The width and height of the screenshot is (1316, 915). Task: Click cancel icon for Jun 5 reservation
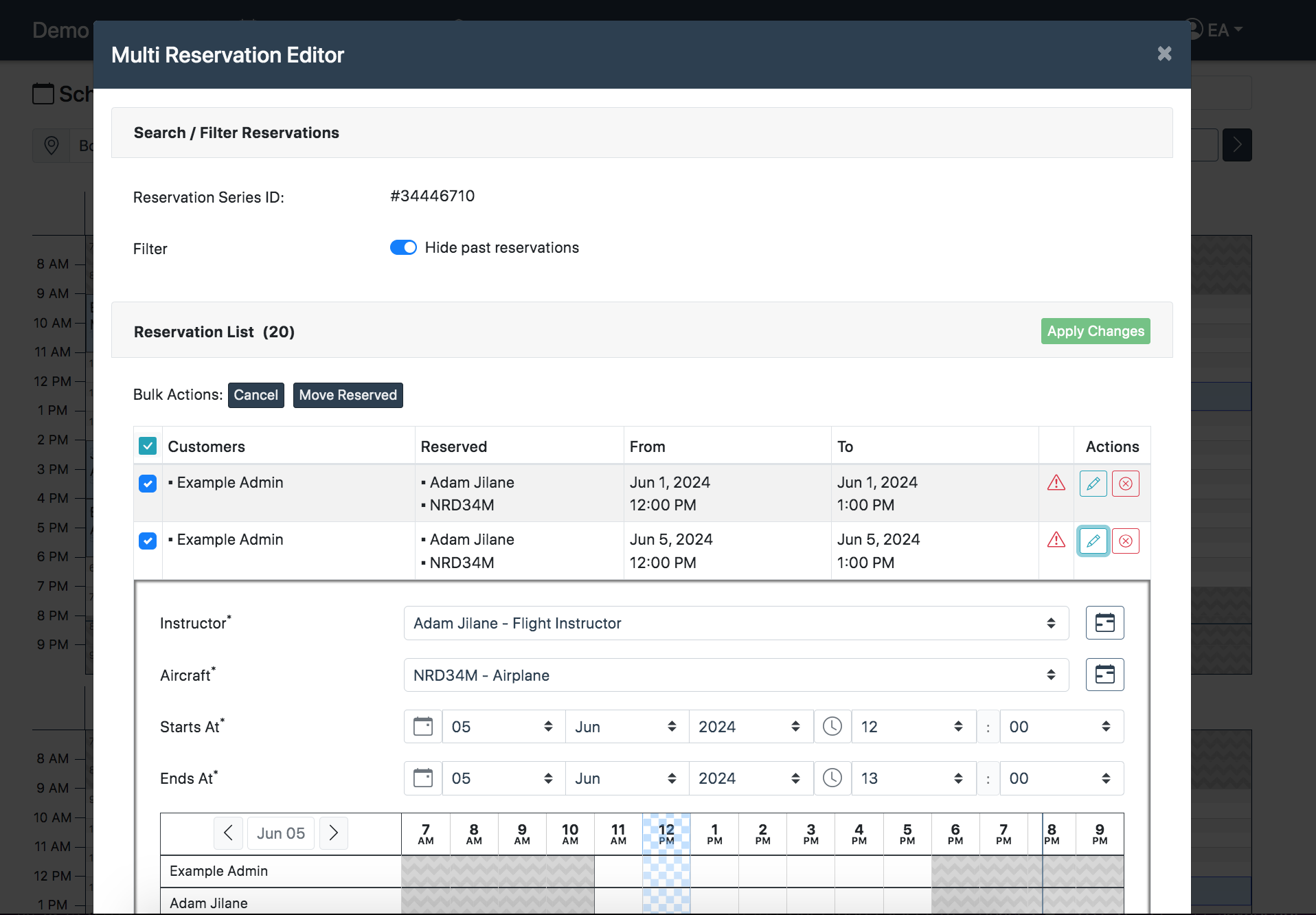pos(1125,541)
